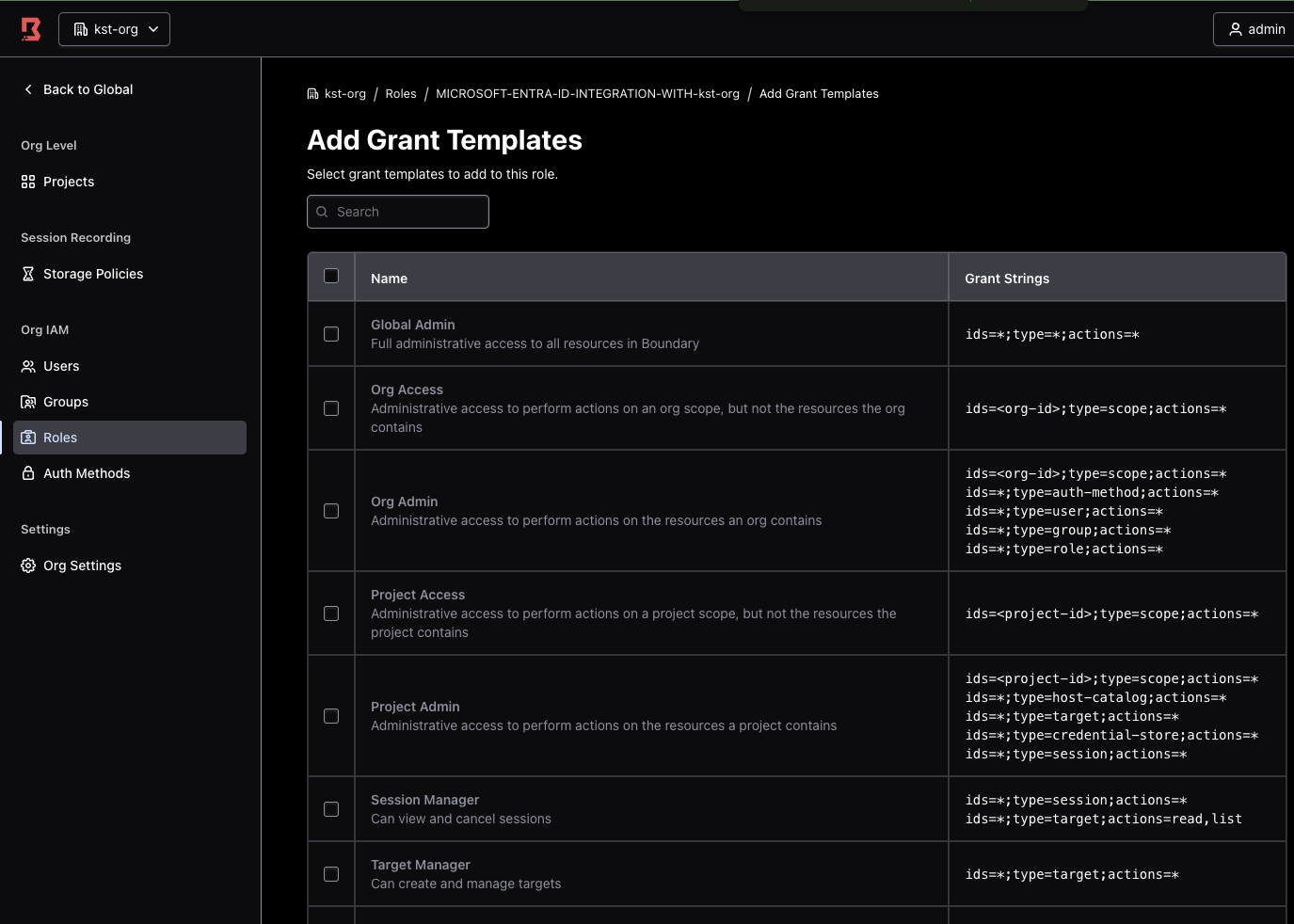
Task: Check the Global Admin template
Action: (331, 334)
